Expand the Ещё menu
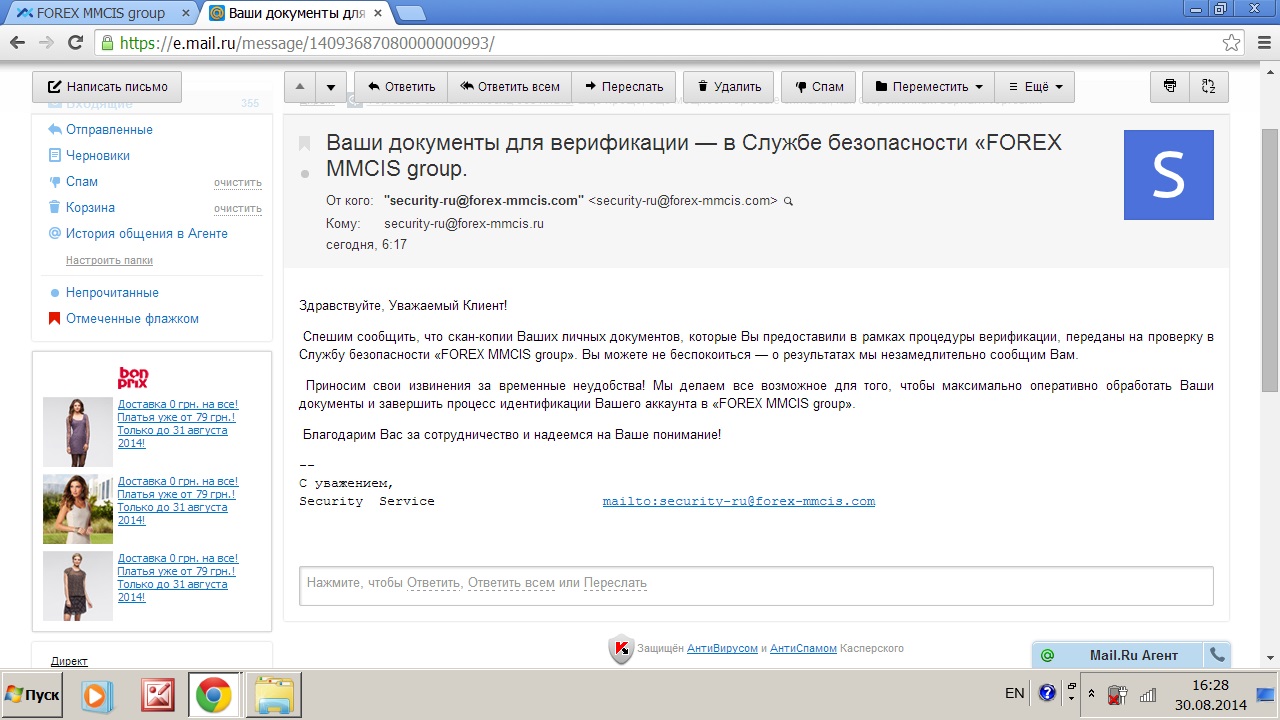Screen dimensions: 1280x720 (x=1035, y=86)
